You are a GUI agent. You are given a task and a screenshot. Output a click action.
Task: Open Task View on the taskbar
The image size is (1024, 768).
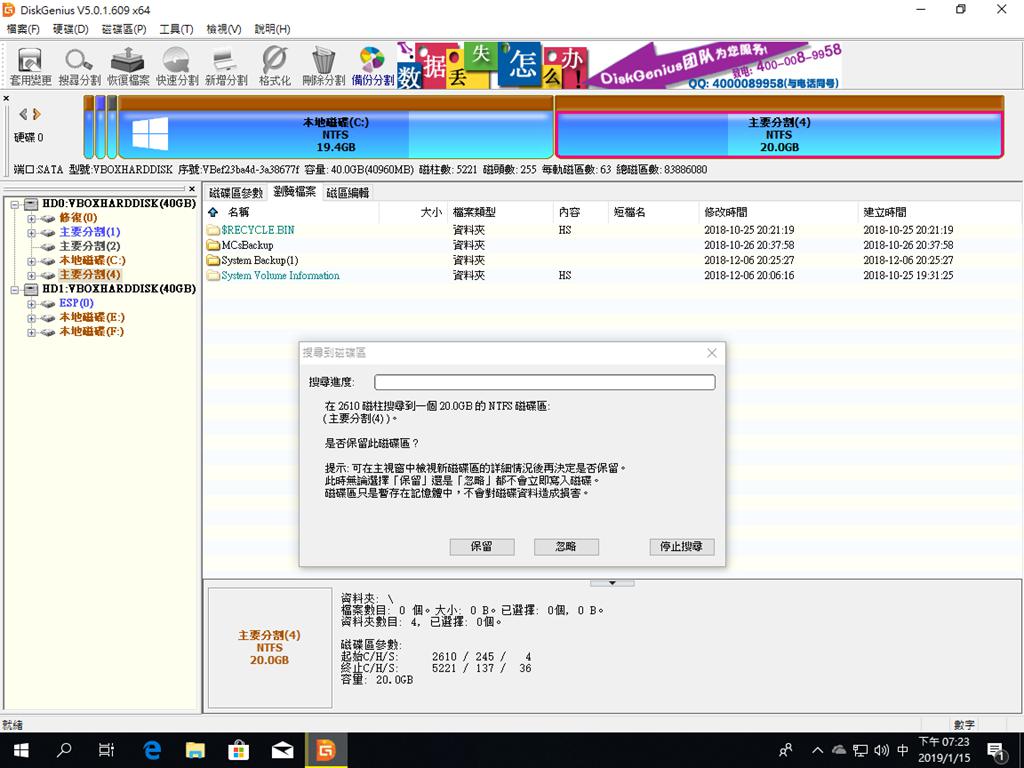106,750
